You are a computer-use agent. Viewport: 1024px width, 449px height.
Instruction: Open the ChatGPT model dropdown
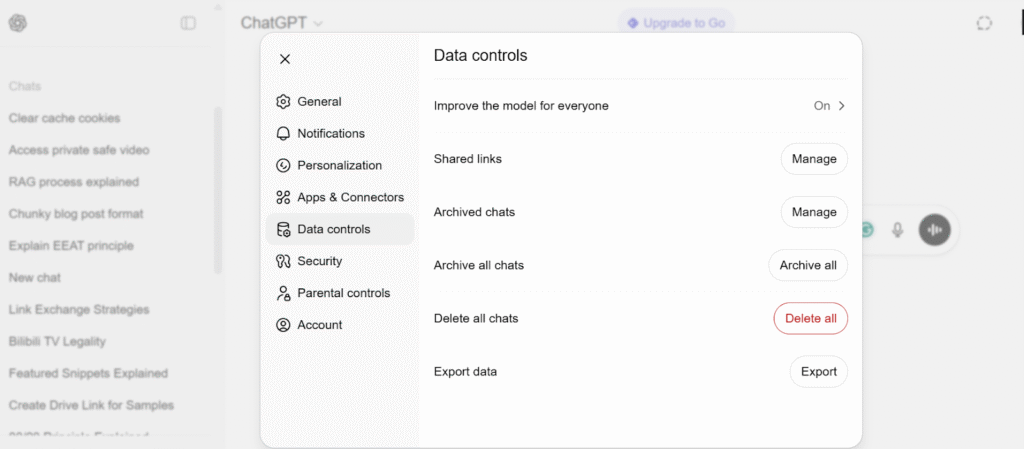pyautogui.click(x=281, y=23)
